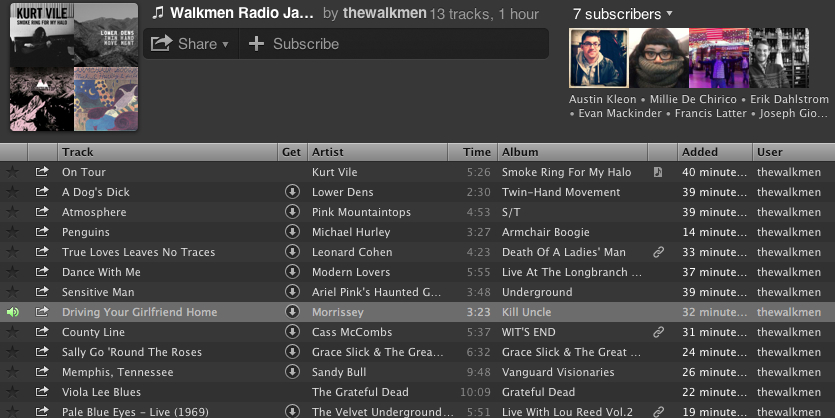Open Austin Kleon subscriber link
Screen dimensions: 835x418
click(602, 99)
